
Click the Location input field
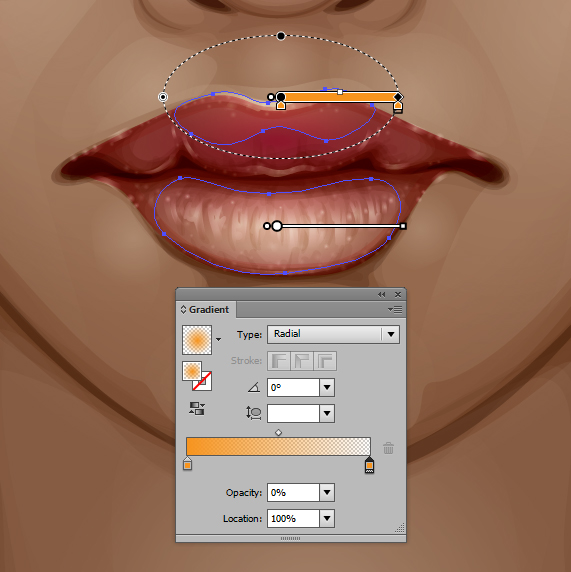point(293,518)
